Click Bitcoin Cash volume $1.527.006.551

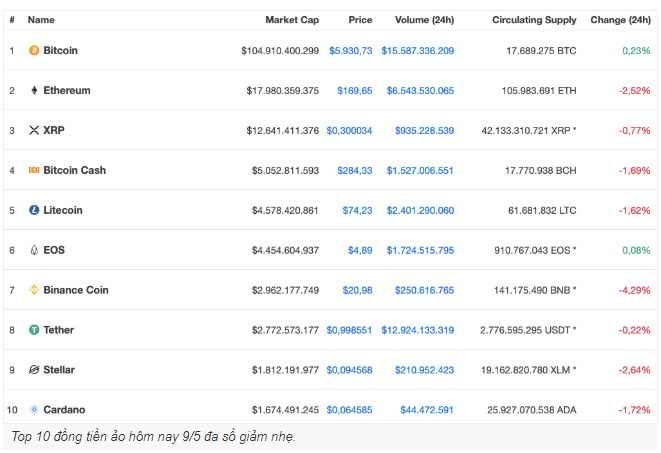pos(420,171)
